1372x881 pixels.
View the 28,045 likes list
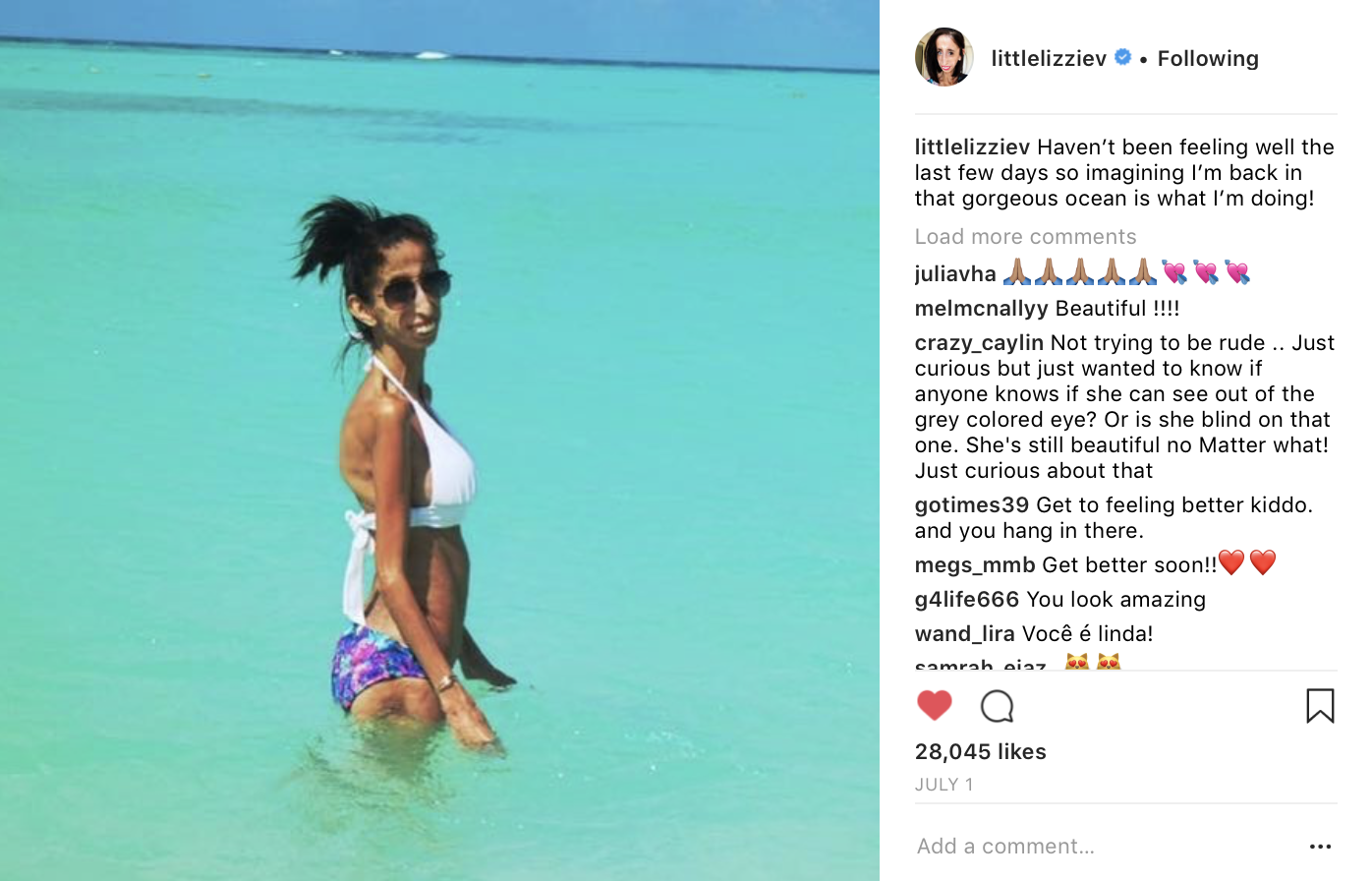(x=980, y=751)
